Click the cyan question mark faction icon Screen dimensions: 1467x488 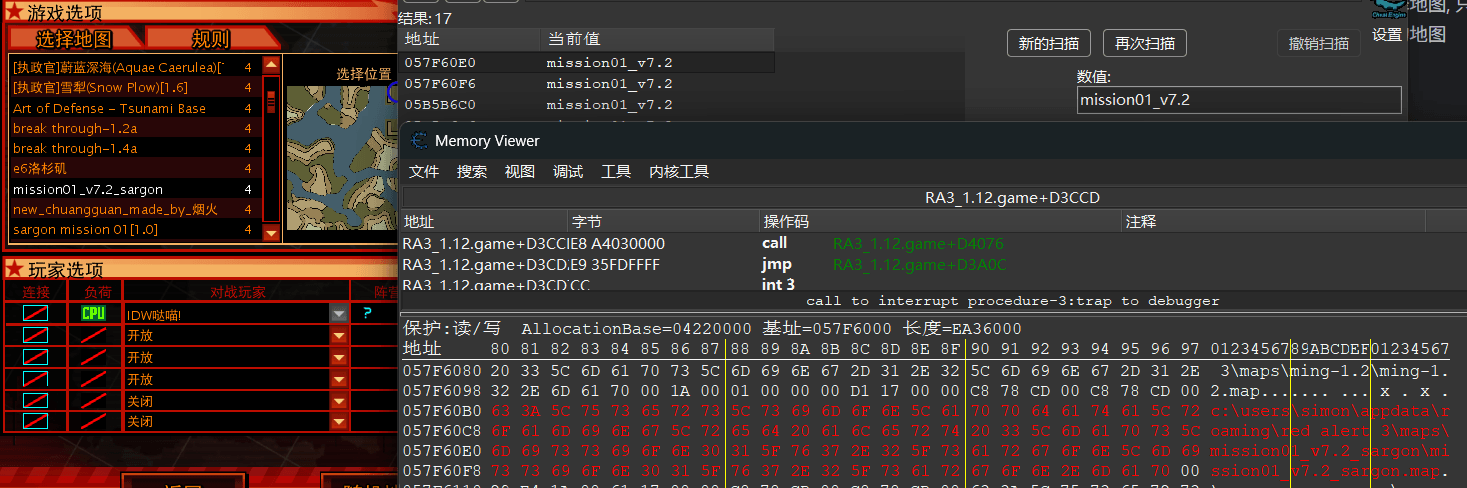coord(367,313)
